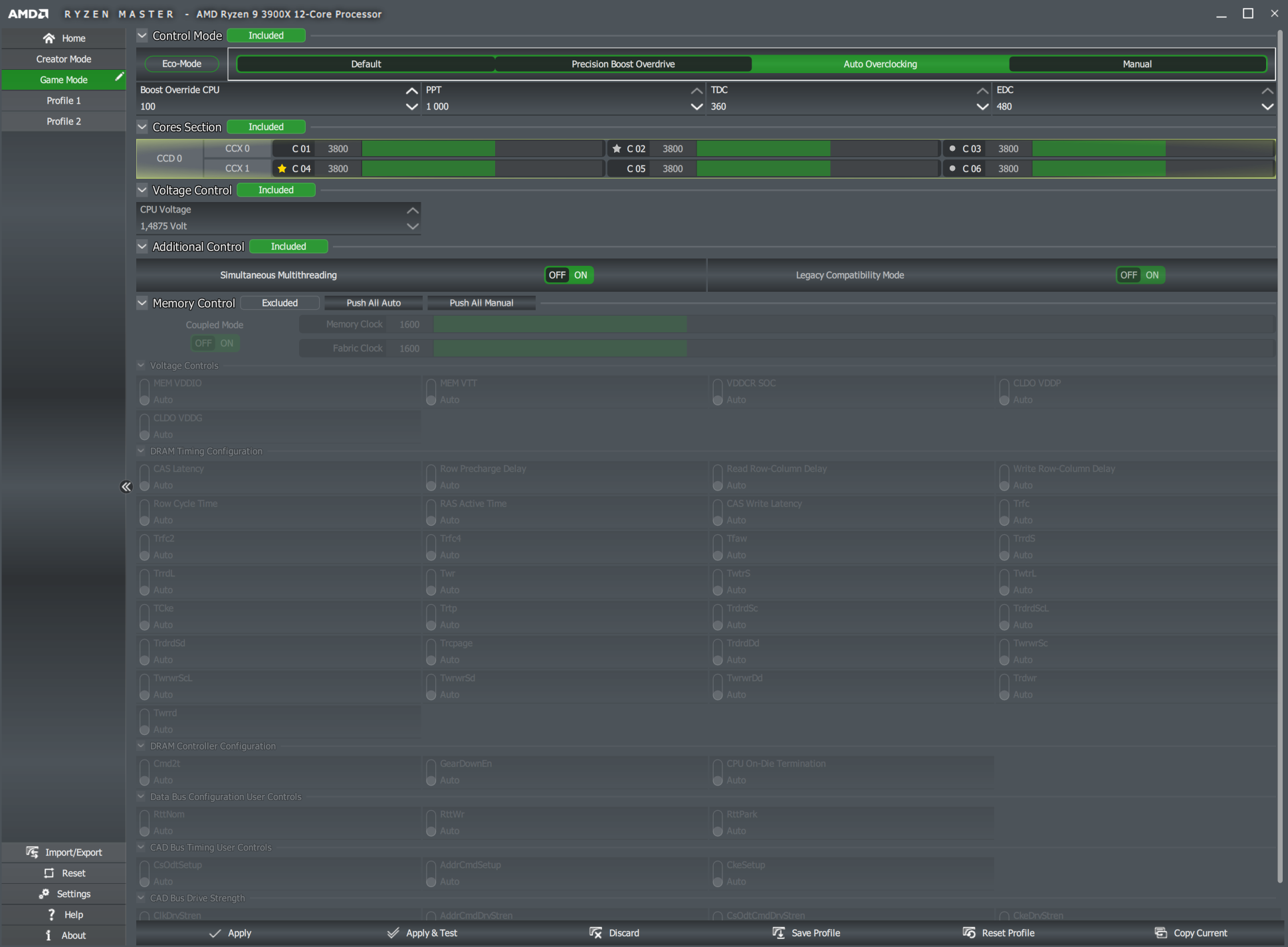Collapse the Memory Control section
The width and height of the screenshot is (1288, 947).
142,302
